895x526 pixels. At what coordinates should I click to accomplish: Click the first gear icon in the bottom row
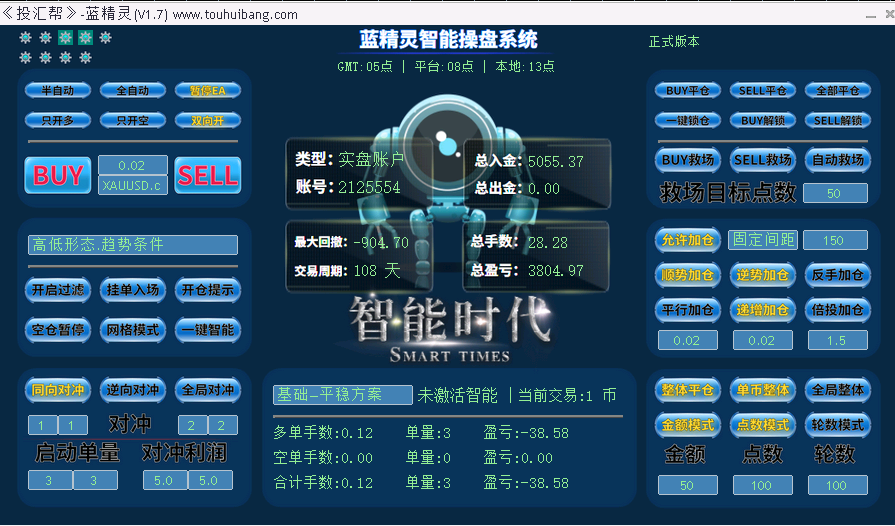pos(25,57)
